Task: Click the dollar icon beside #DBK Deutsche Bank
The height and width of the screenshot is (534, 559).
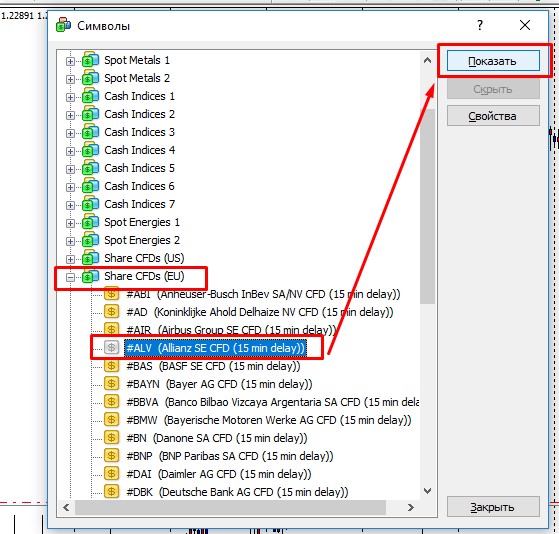Action: pyautogui.click(x=111, y=491)
